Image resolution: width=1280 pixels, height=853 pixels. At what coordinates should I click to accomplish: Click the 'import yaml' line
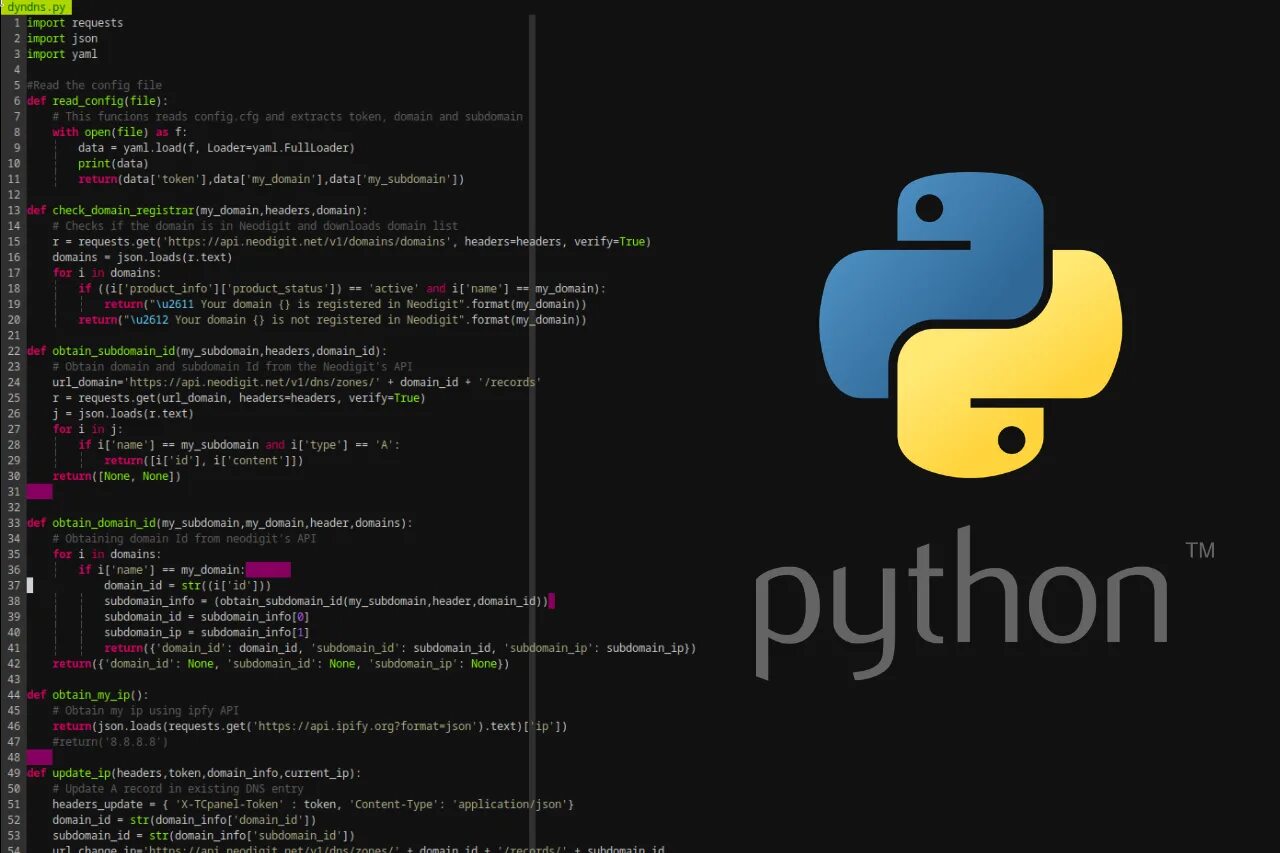62,54
